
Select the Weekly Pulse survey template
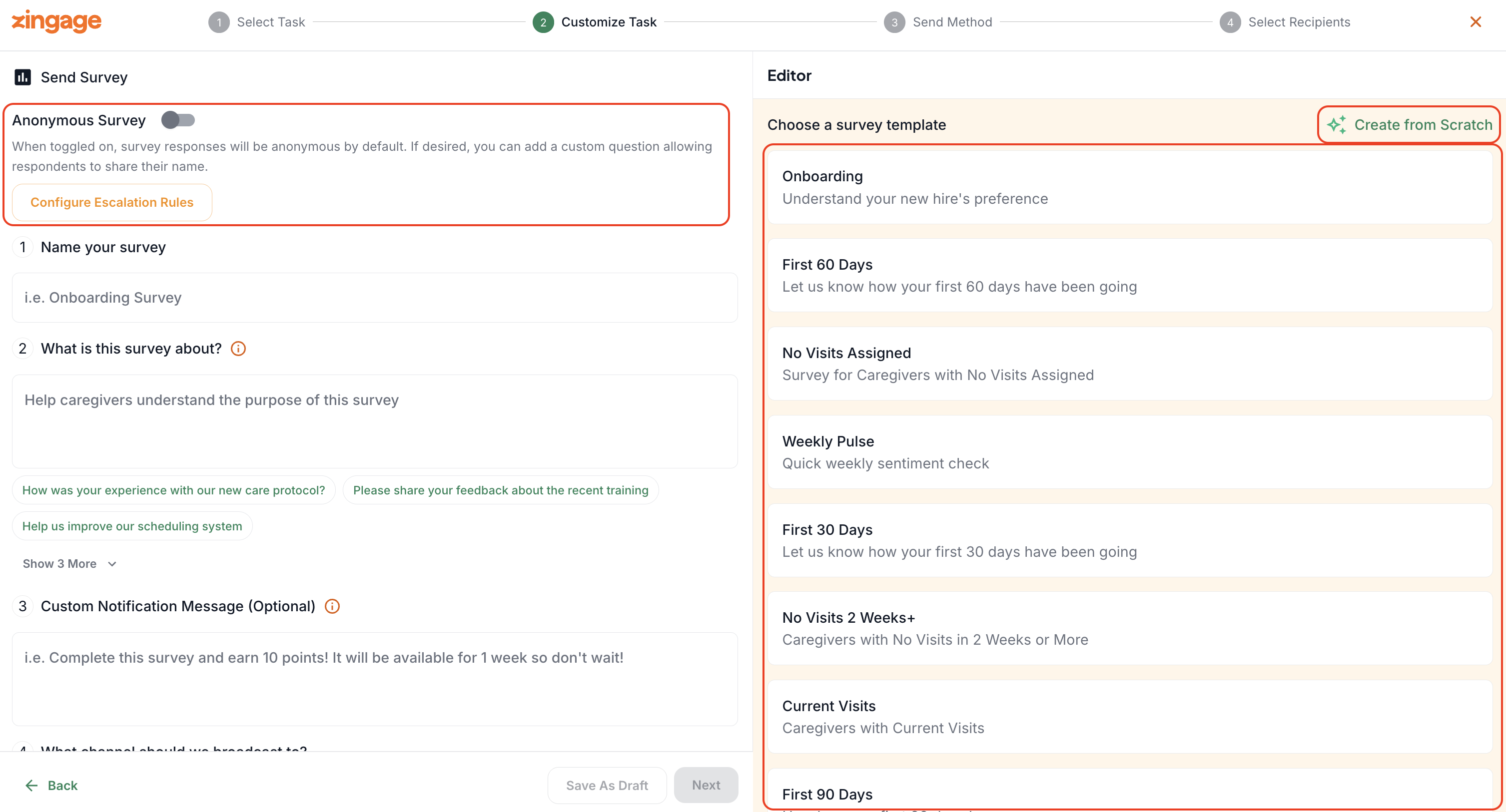1129,452
